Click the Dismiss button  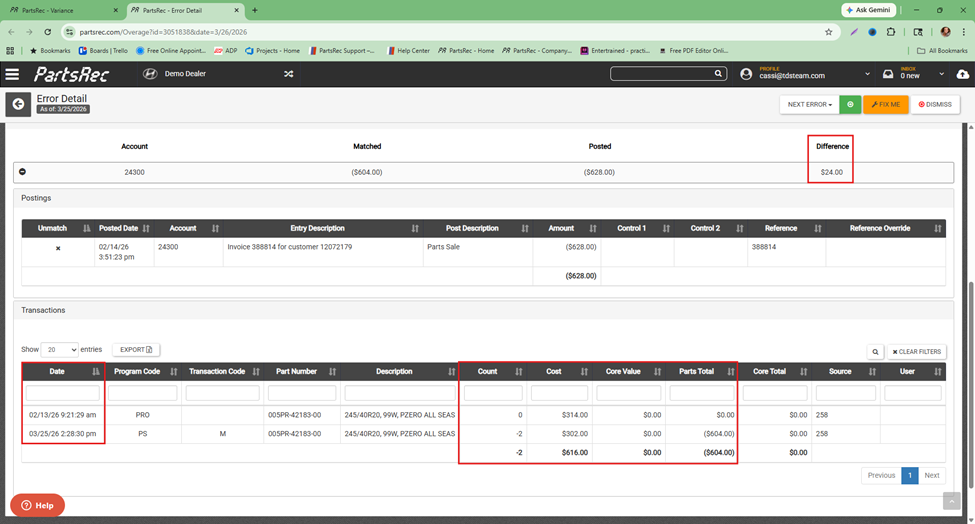tap(935, 104)
